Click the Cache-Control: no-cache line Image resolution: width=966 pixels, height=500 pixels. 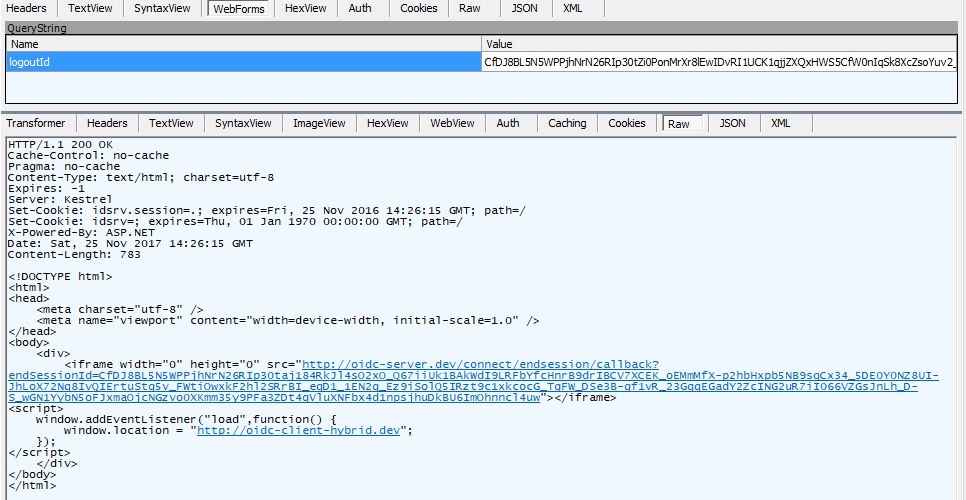point(88,155)
